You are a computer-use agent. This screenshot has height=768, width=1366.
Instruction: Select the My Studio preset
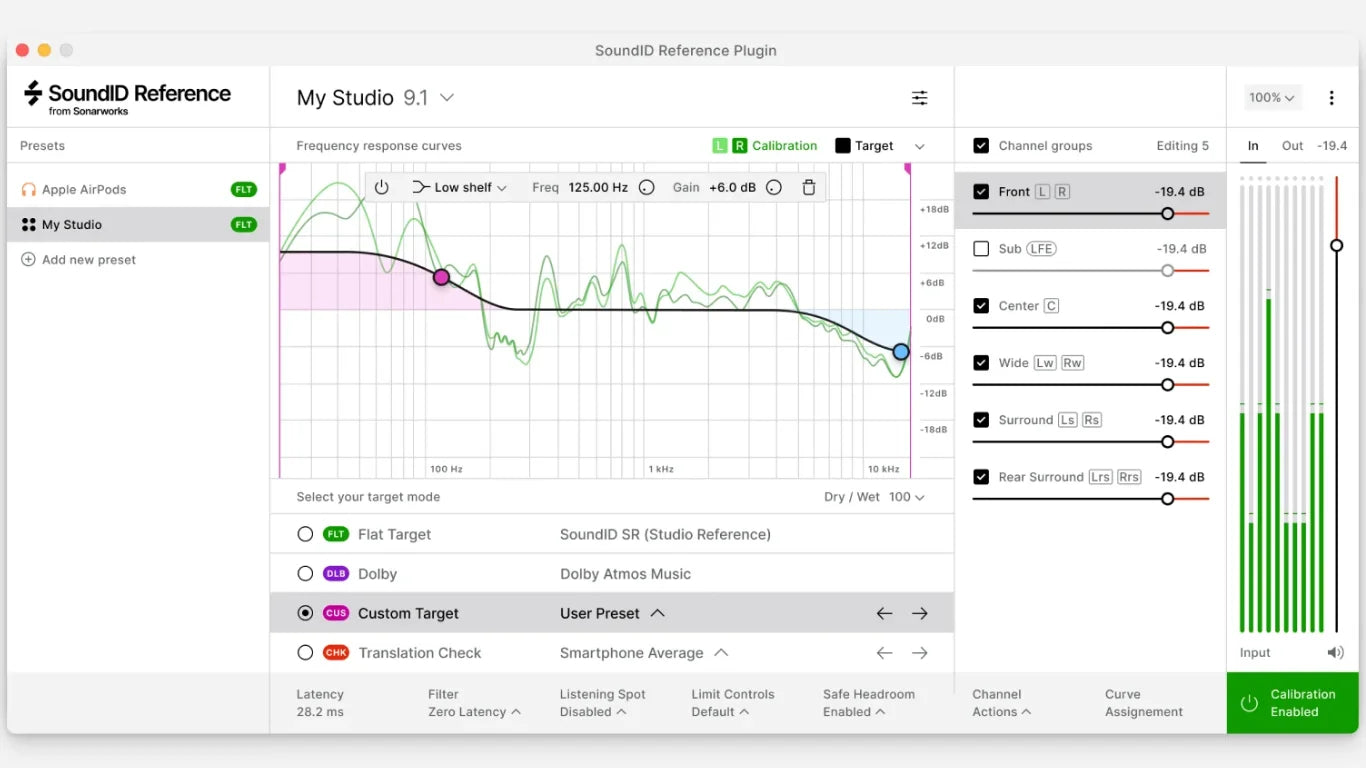point(138,225)
